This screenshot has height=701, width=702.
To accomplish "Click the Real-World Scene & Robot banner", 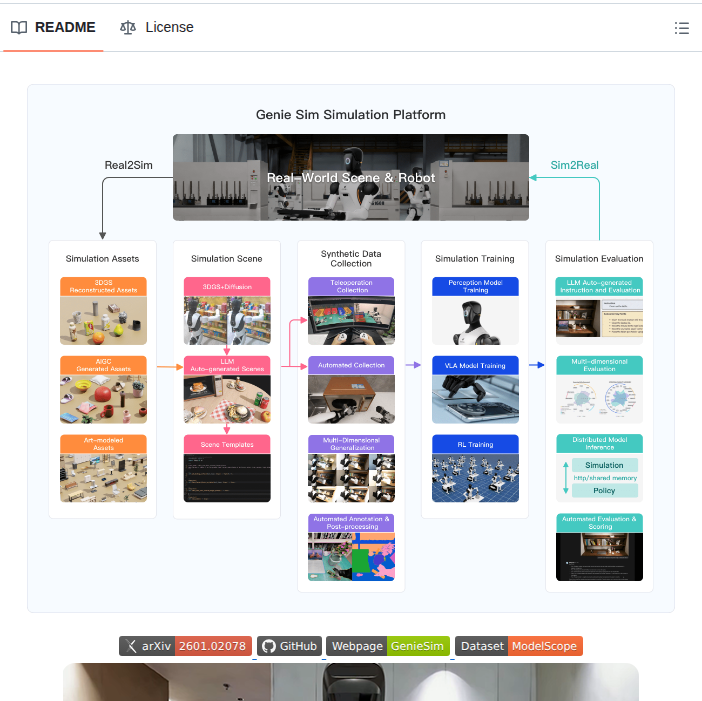I will click(350, 178).
